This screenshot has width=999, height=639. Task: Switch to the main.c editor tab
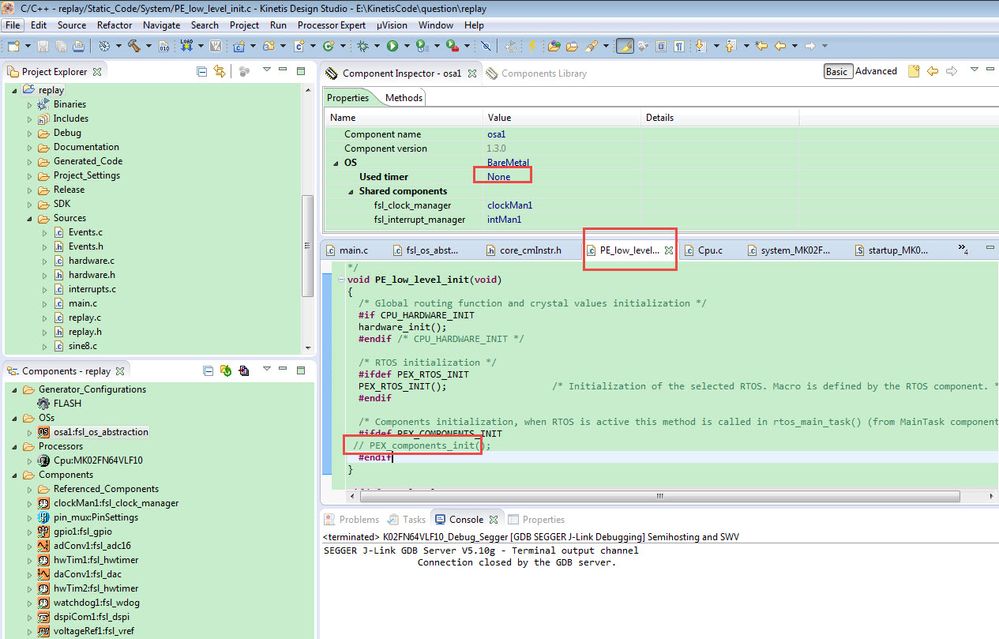pos(347,250)
